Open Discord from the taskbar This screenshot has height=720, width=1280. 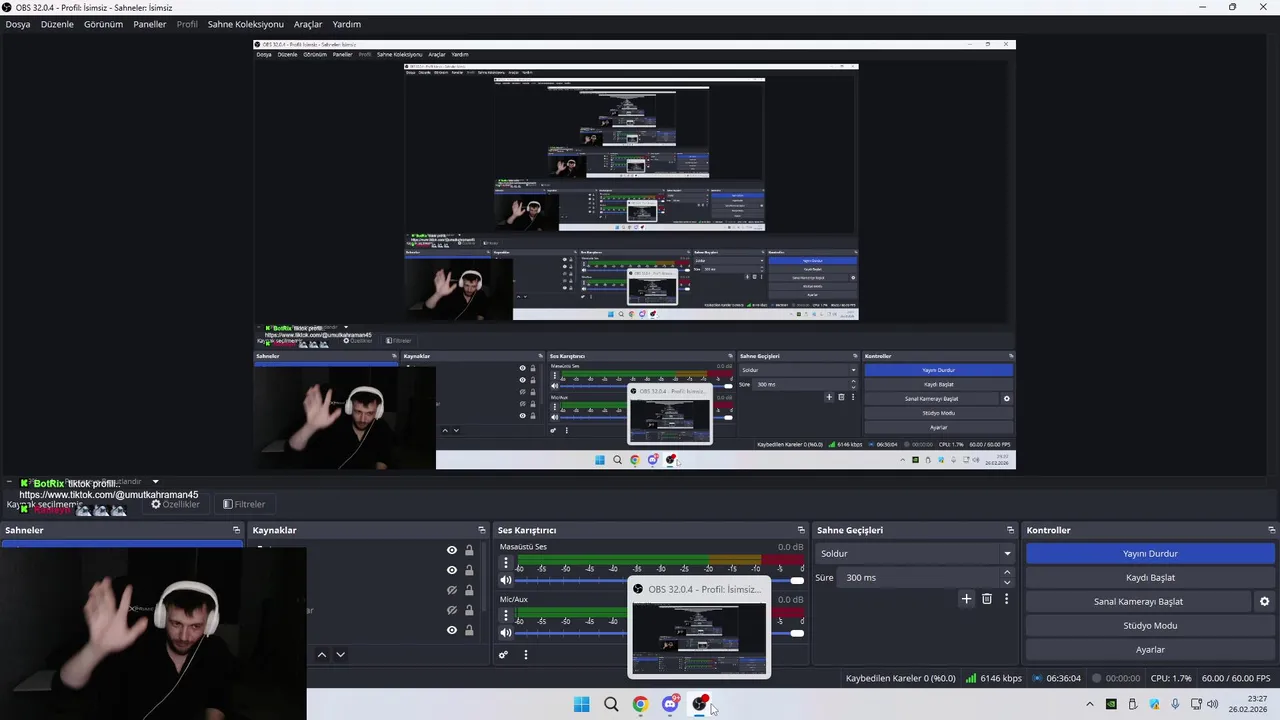click(x=670, y=704)
